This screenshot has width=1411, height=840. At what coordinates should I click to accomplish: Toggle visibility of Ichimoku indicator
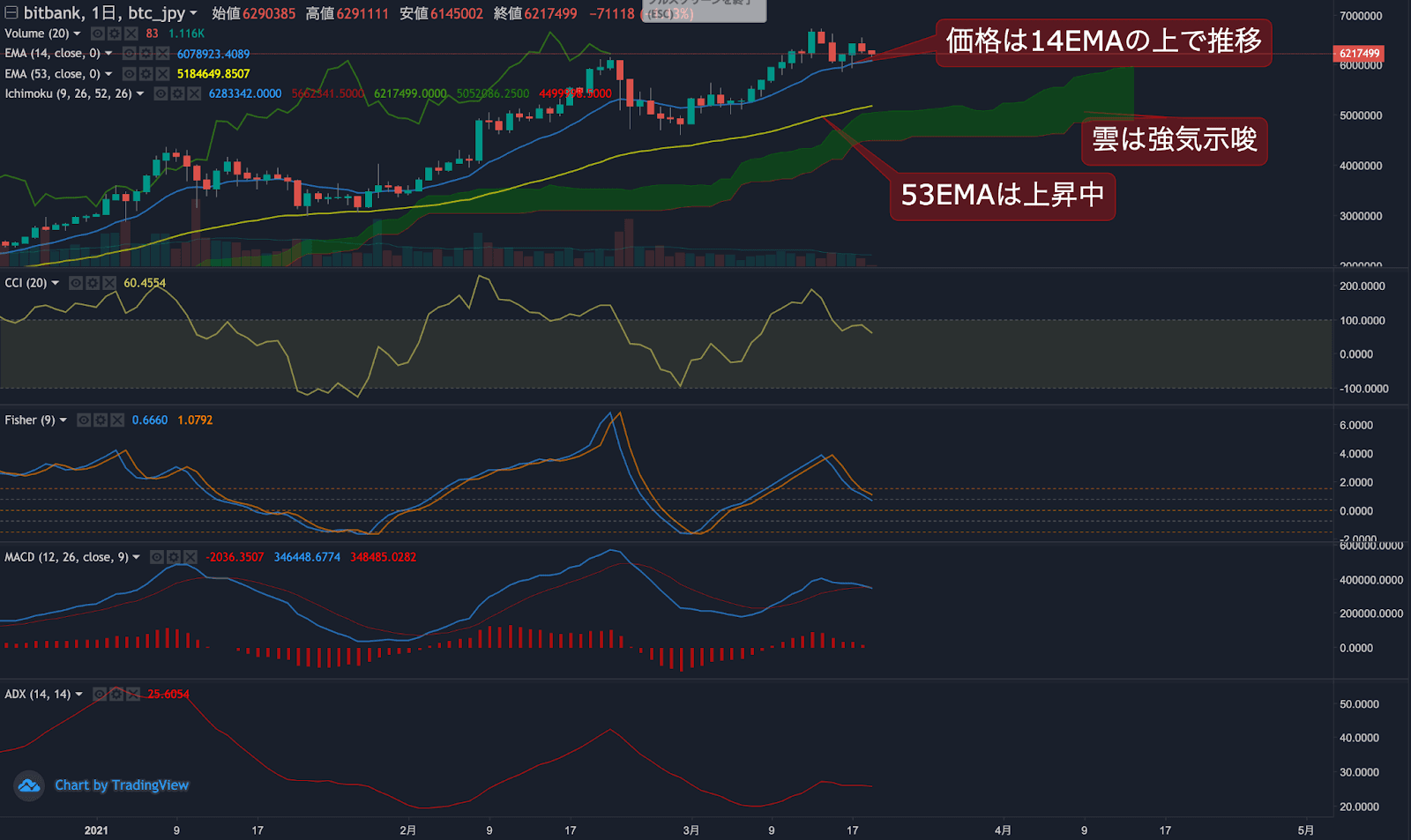point(161,93)
